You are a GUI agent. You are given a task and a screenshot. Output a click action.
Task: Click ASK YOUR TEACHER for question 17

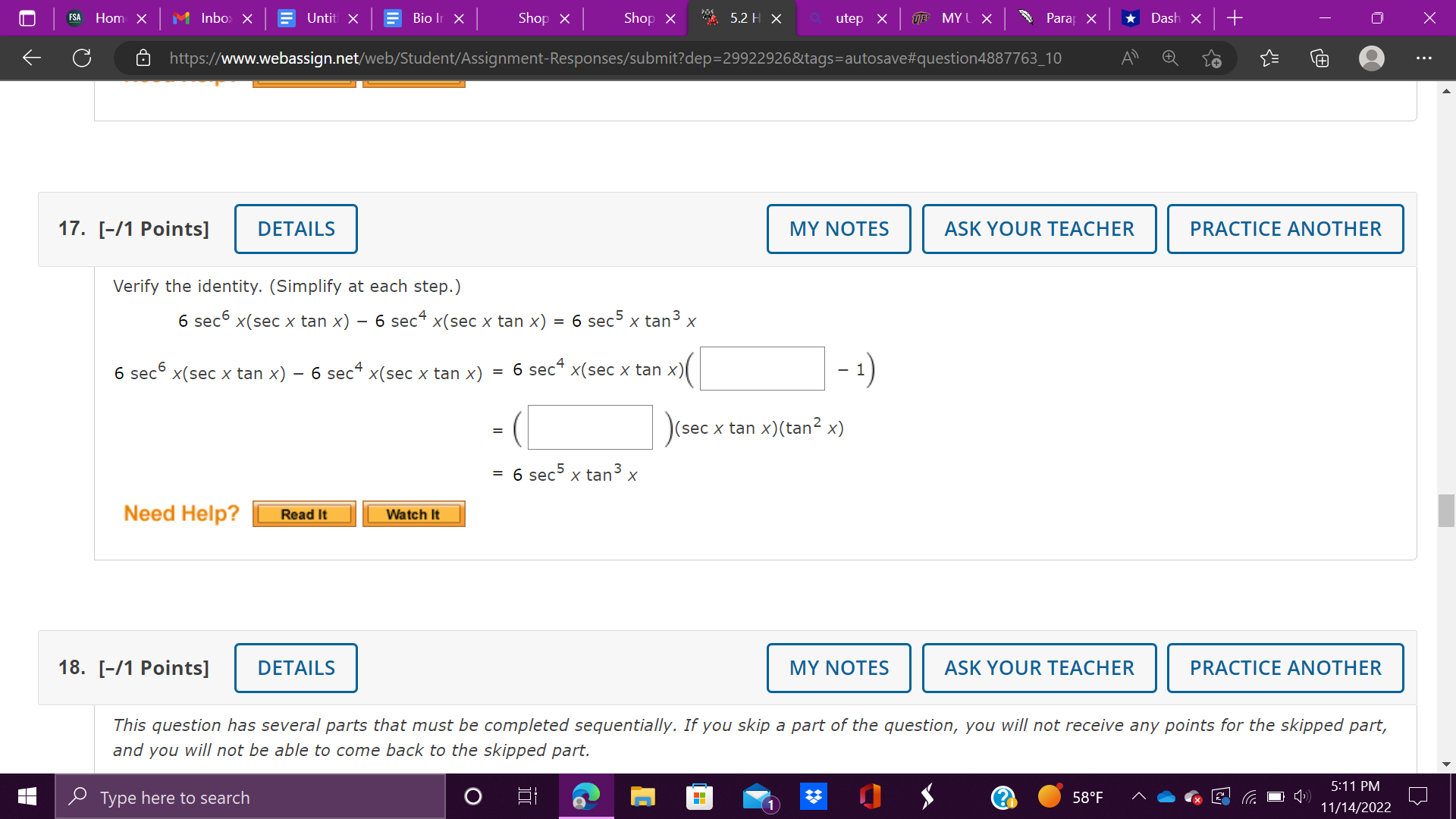click(x=1039, y=228)
